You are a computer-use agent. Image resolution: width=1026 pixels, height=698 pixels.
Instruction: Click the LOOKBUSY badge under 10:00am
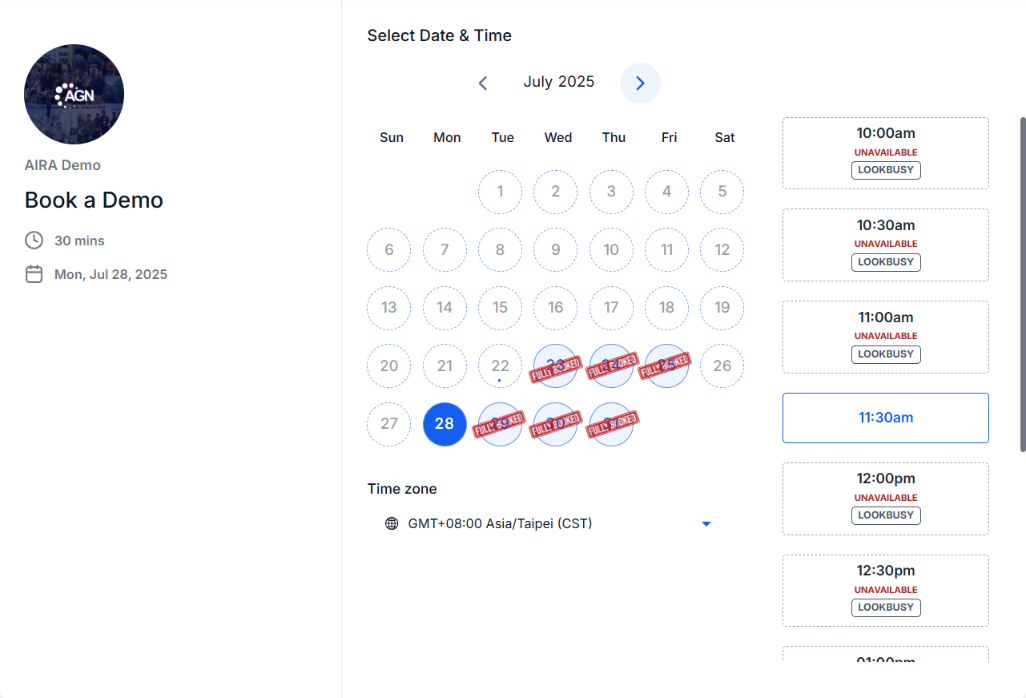(885, 170)
